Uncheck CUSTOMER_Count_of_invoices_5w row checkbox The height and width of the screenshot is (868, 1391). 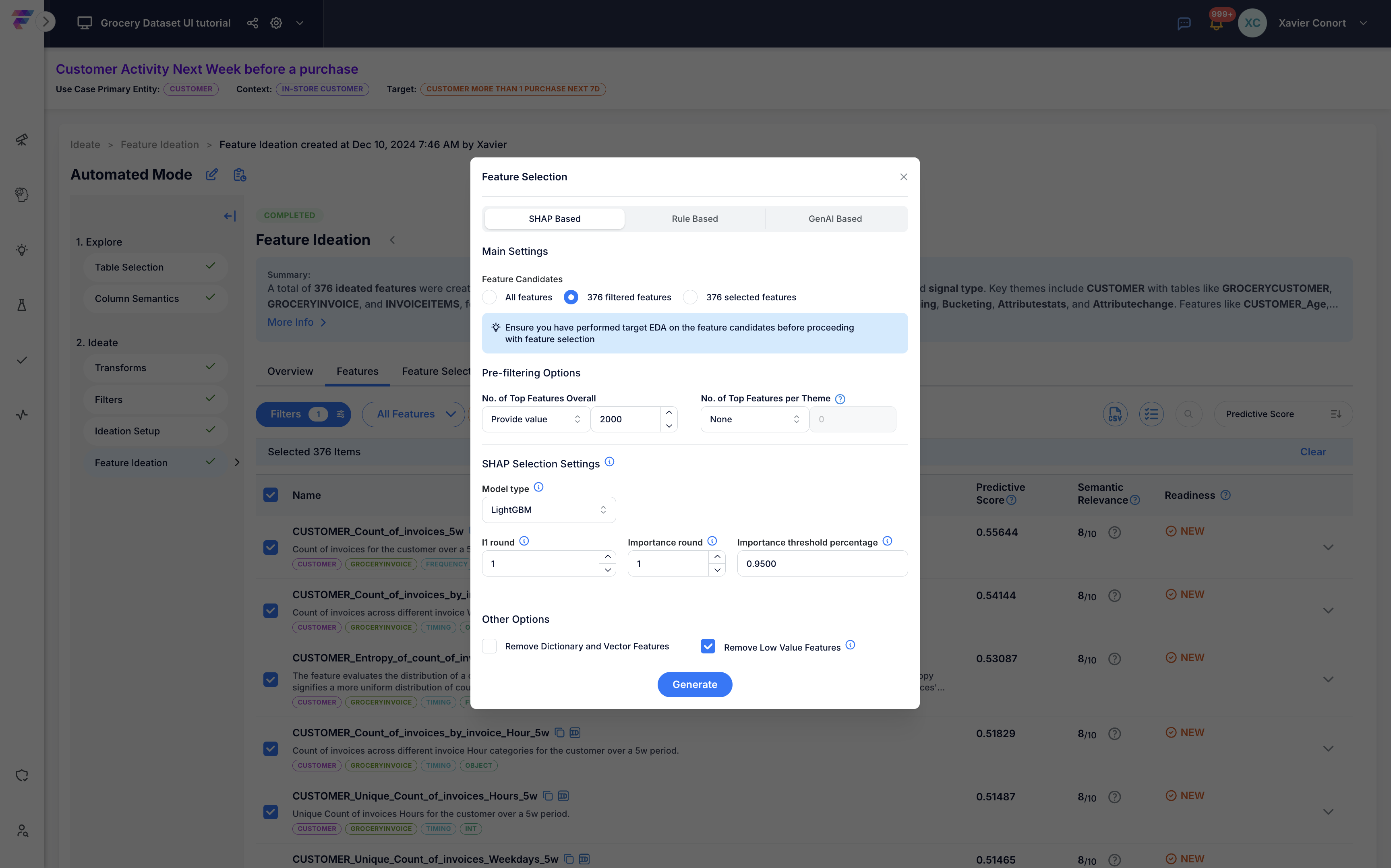(270, 547)
